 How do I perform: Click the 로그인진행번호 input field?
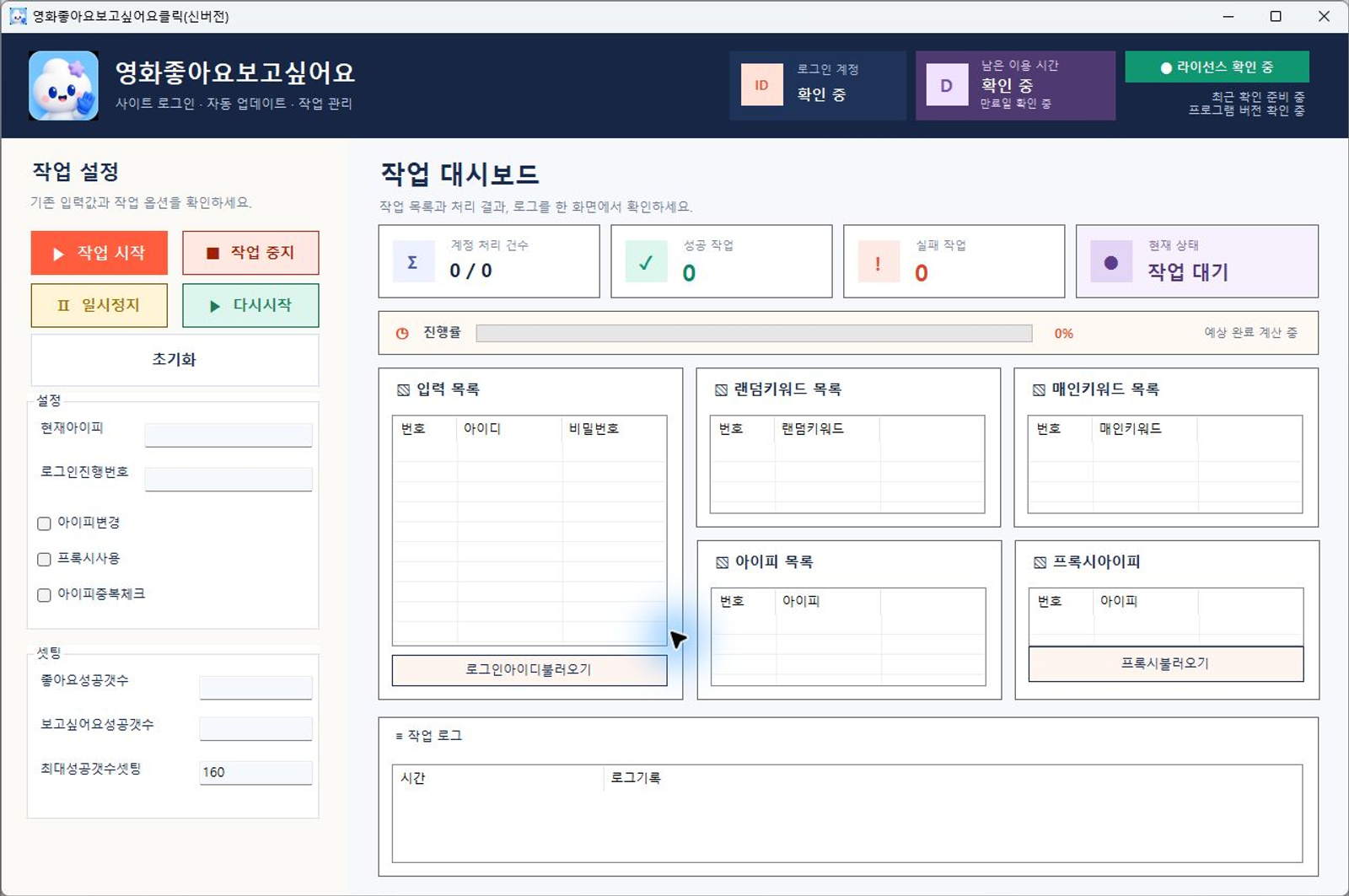[x=228, y=479]
